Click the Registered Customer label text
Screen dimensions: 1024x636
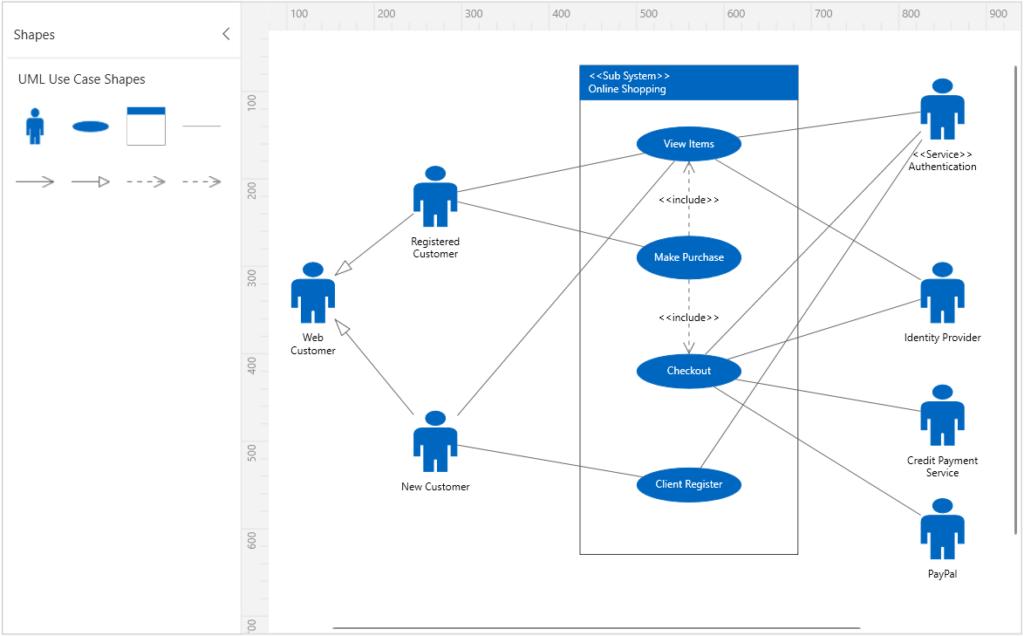tap(435, 247)
